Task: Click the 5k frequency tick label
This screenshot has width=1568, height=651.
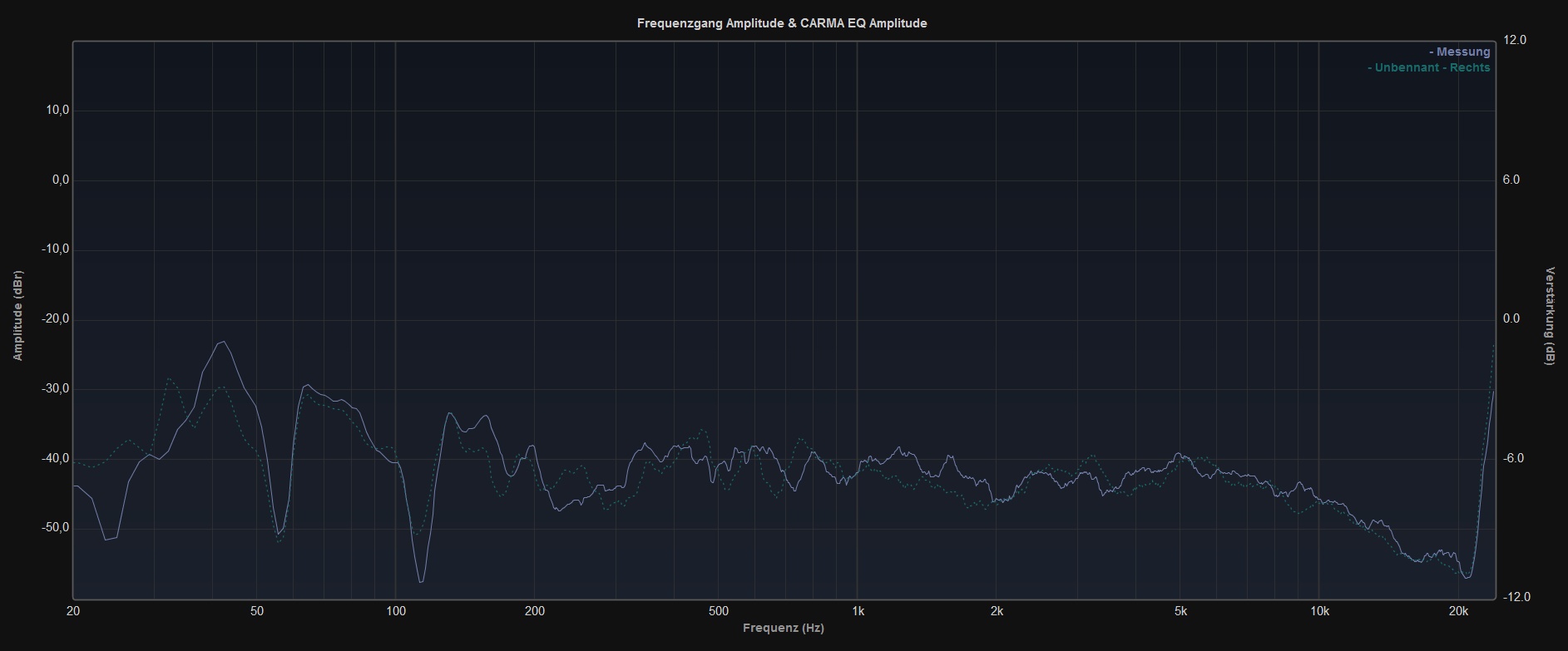Action: point(1180,611)
